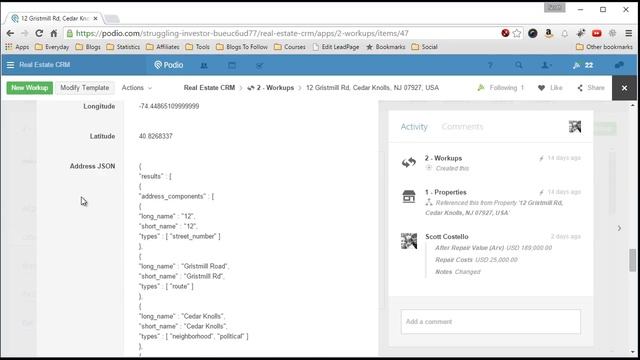
Task: Open the Chrome menu button
Action: click(628, 33)
